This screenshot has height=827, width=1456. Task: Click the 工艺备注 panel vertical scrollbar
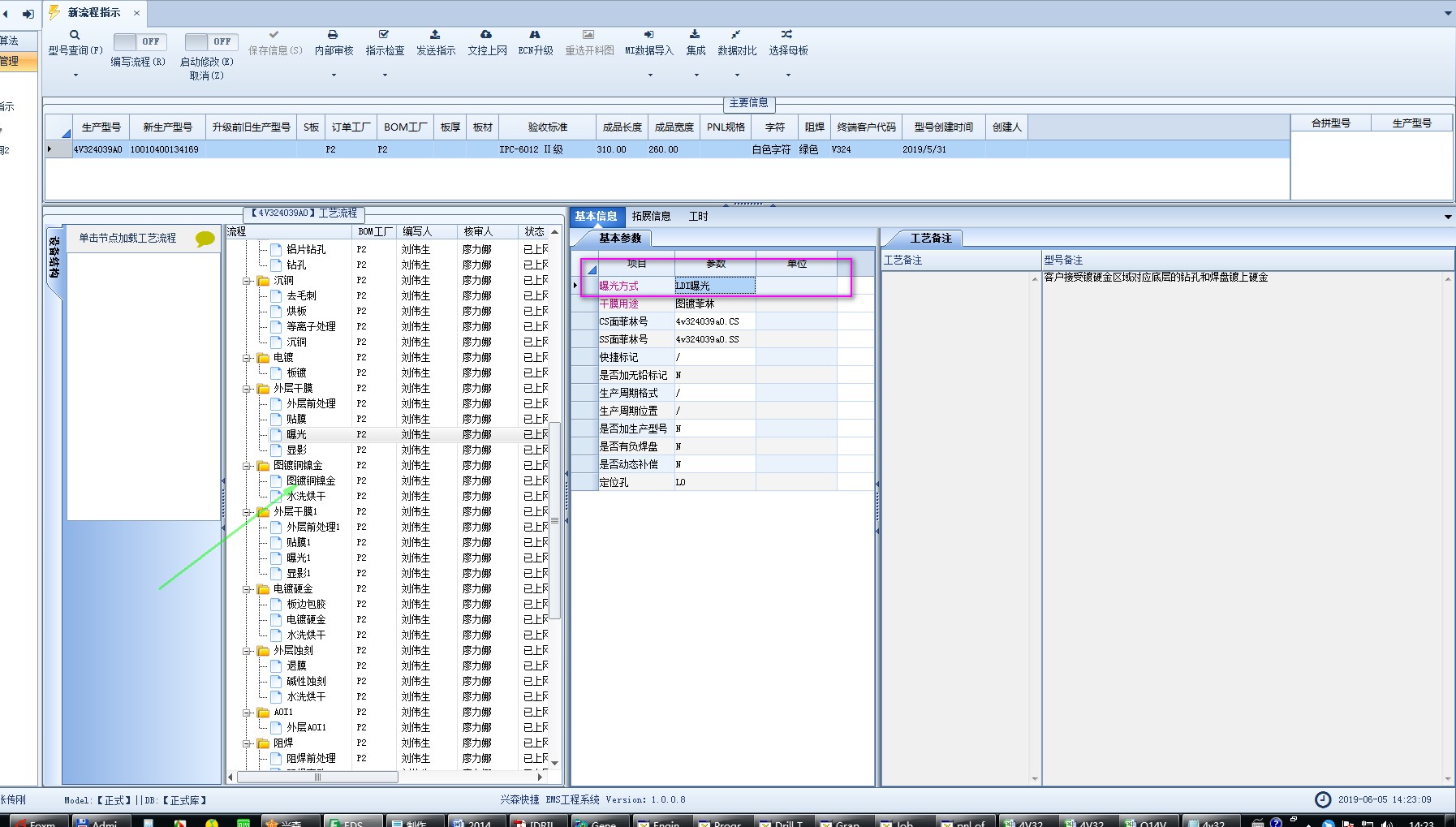[x=1035, y=528]
